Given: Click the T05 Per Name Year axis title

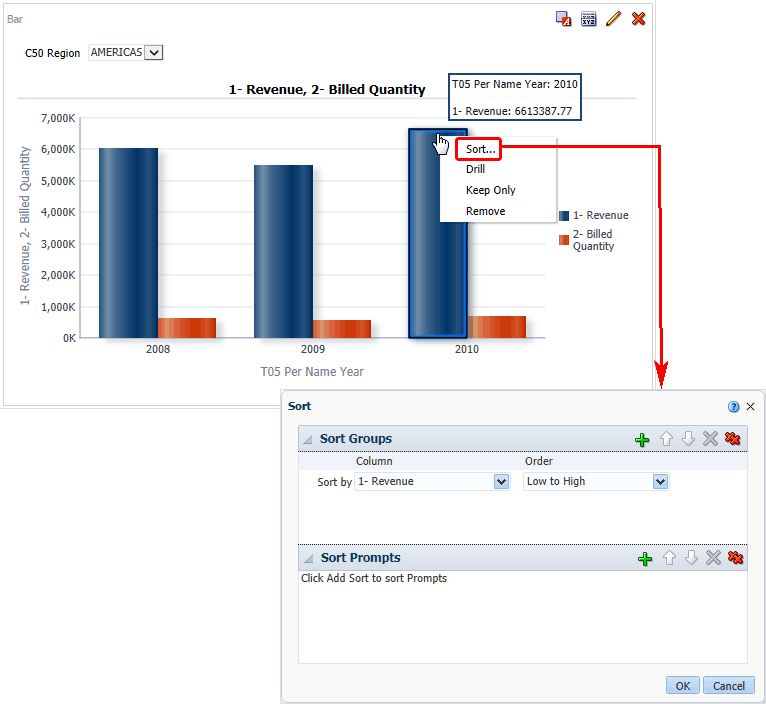Looking at the screenshot, I should click(x=312, y=372).
